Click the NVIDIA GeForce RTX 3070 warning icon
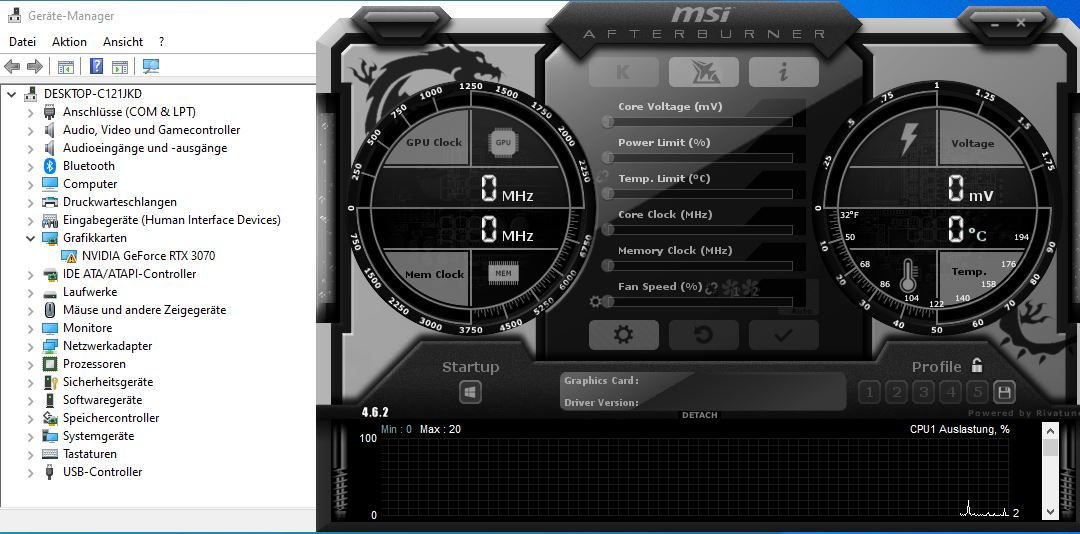The image size is (1080, 534). click(69, 256)
